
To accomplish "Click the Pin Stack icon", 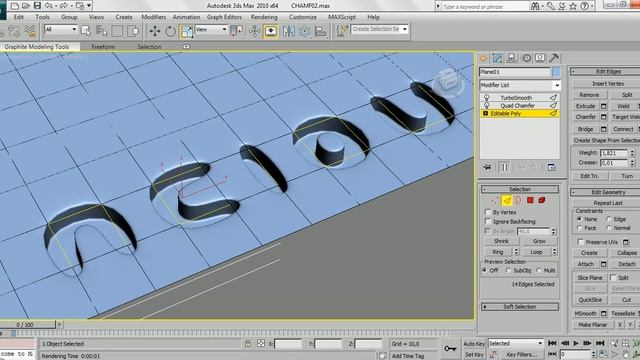I will point(487,167).
